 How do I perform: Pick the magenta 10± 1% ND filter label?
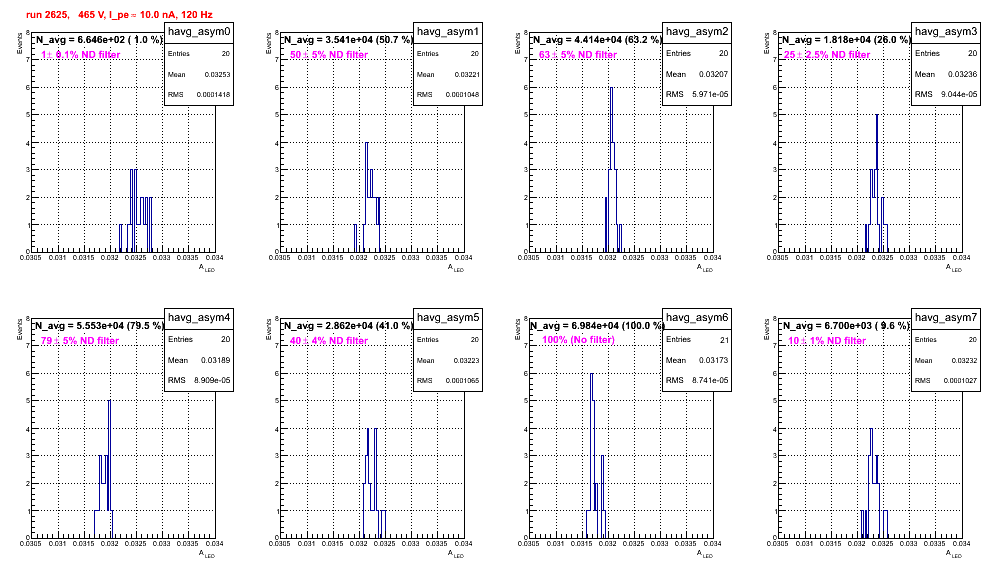click(827, 341)
